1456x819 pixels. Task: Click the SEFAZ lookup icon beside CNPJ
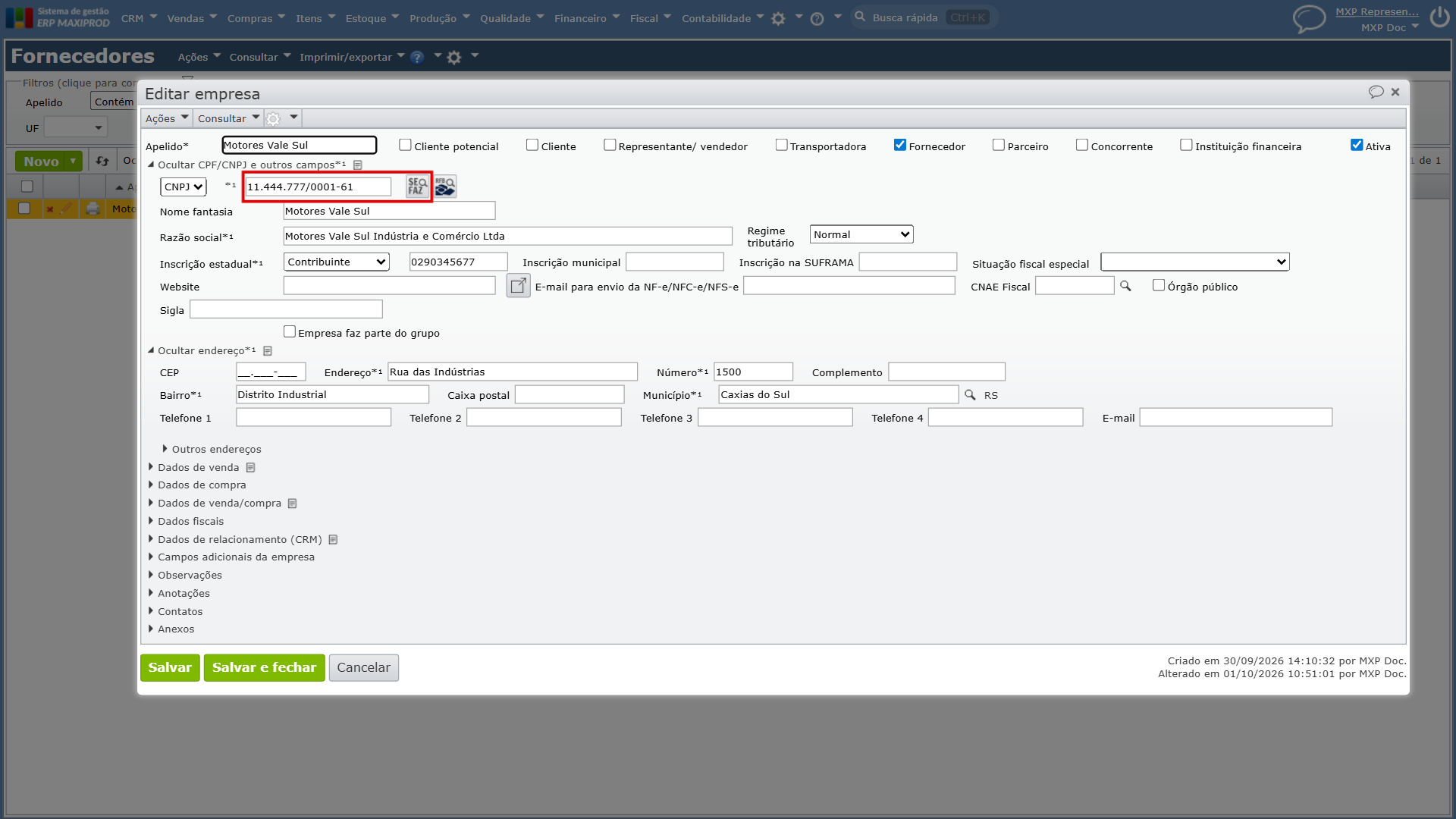point(417,187)
